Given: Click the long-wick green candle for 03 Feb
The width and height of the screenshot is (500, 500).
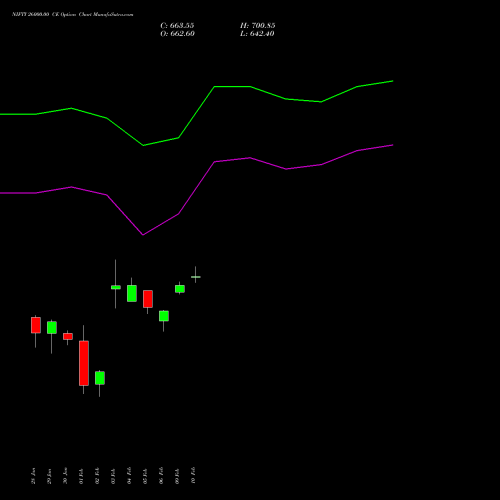Looking at the screenshot, I should click(x=116, y=287).
